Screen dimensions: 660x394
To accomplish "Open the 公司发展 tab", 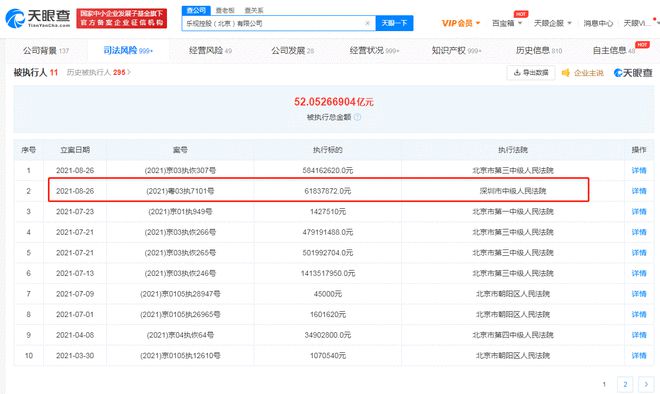I will point(293,51).
